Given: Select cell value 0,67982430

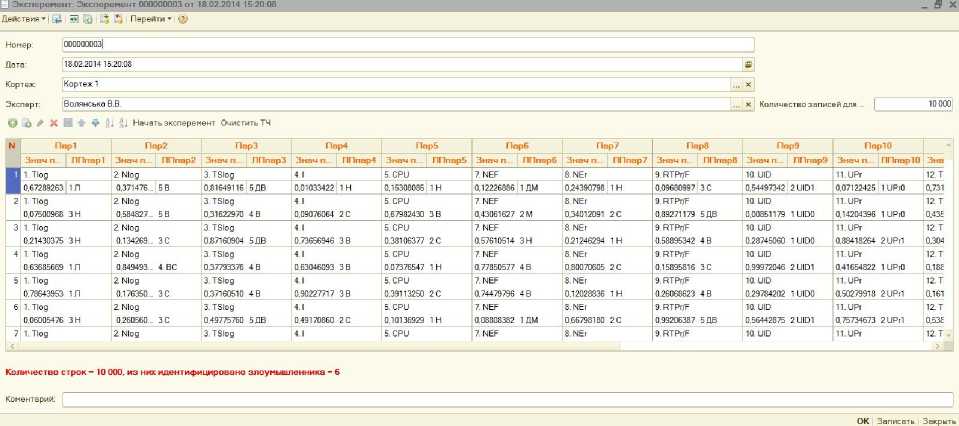Looking at the screenshot, I should point(405,215).
